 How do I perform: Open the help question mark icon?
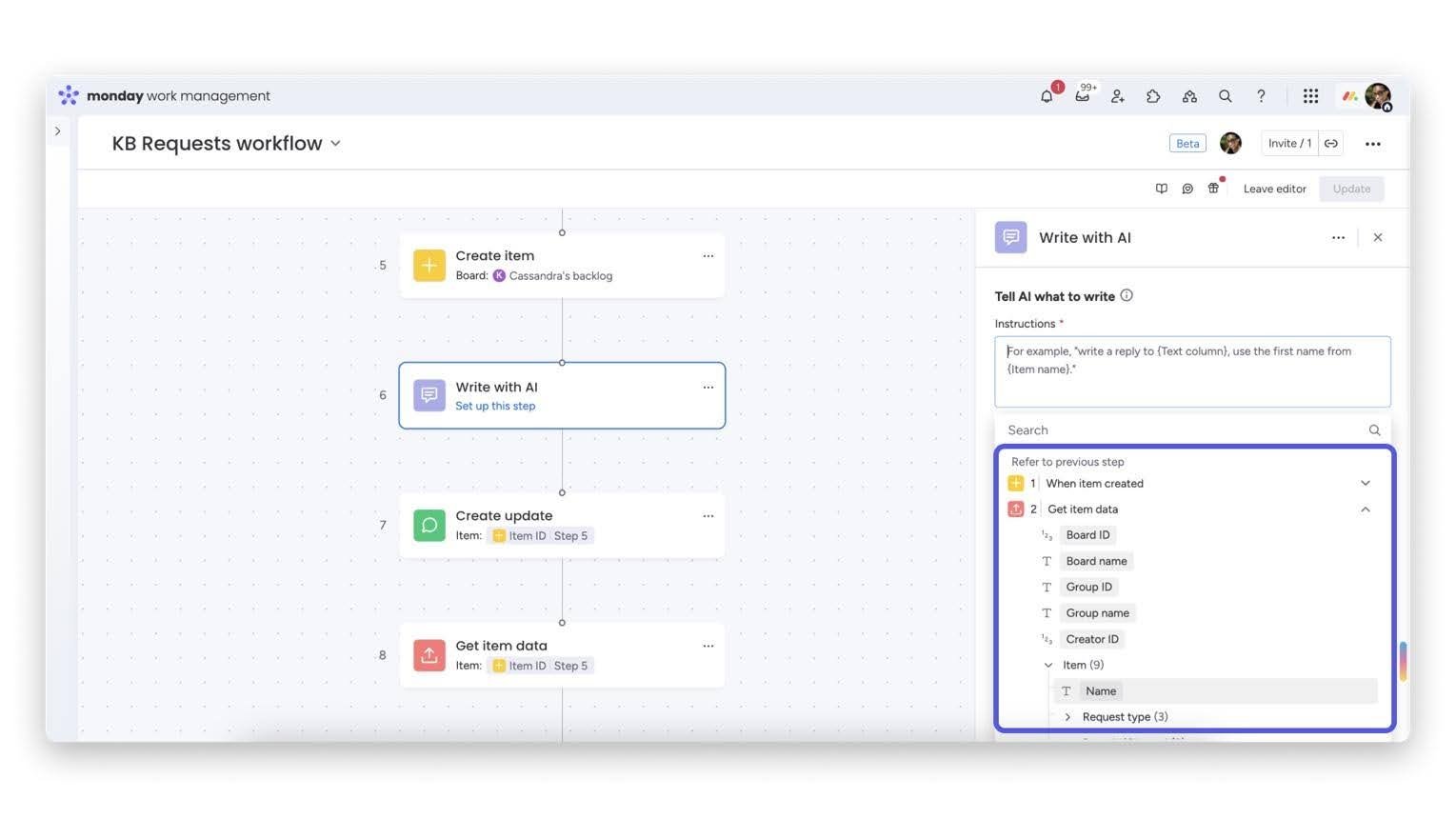[x=1261, y=96]
